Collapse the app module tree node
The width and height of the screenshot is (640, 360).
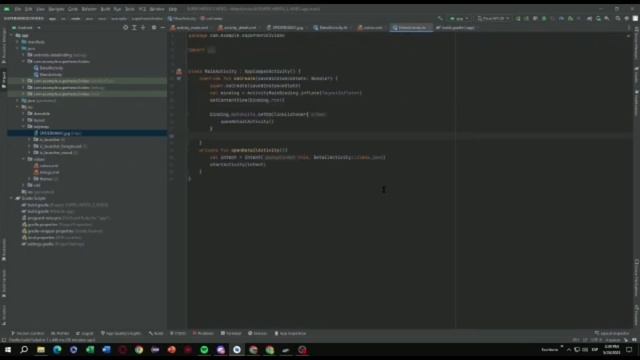pos(11,36)
